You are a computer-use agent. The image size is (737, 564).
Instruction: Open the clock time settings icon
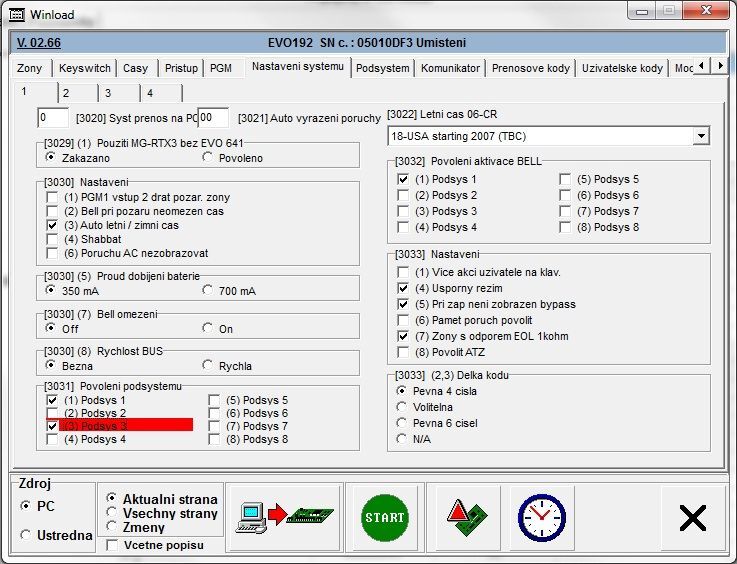(x=540, y=517)
